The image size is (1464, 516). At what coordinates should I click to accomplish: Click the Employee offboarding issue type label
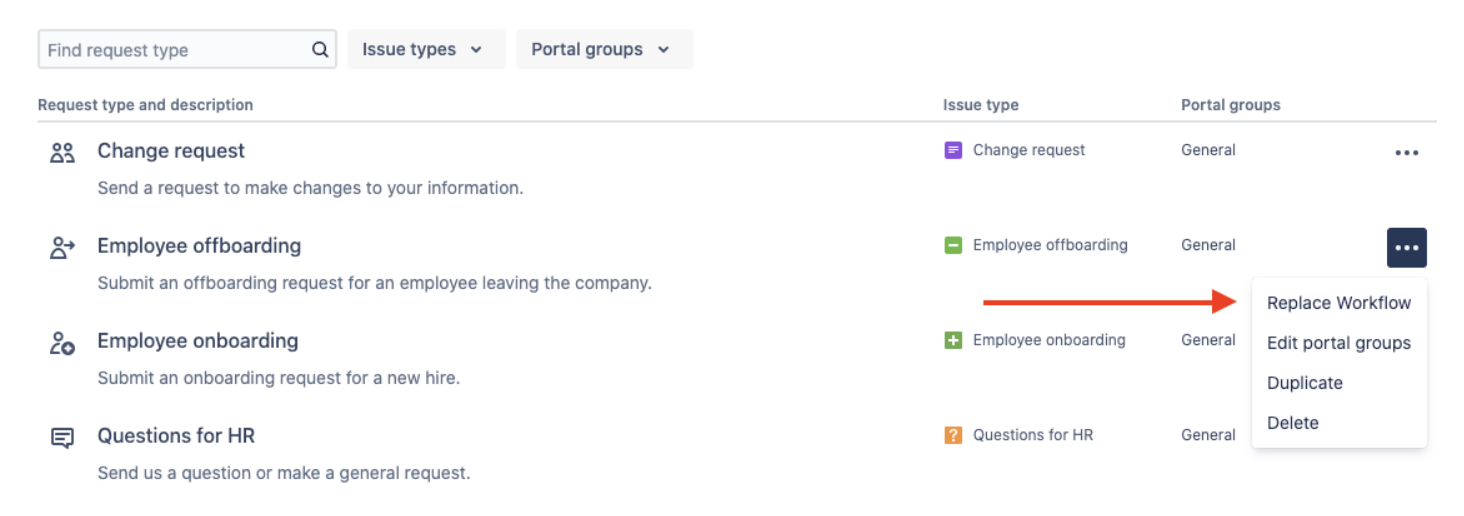point(1050,245)
